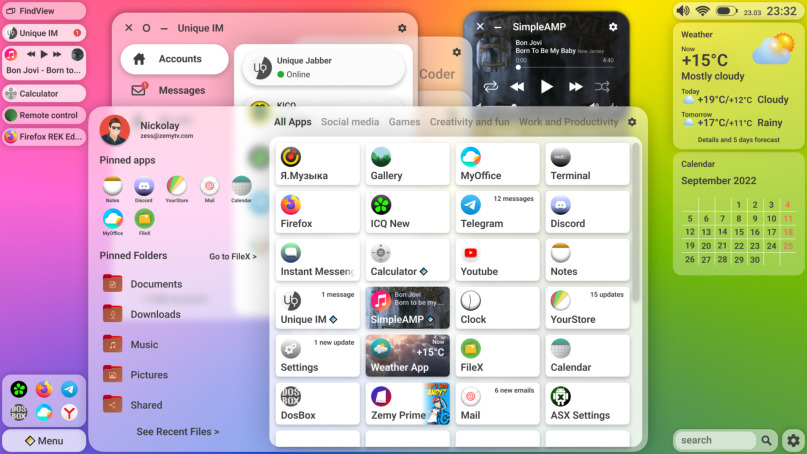Open Calendar tile in app grid
The width and height of the screenshot is (807, 454).
(587, 356)
